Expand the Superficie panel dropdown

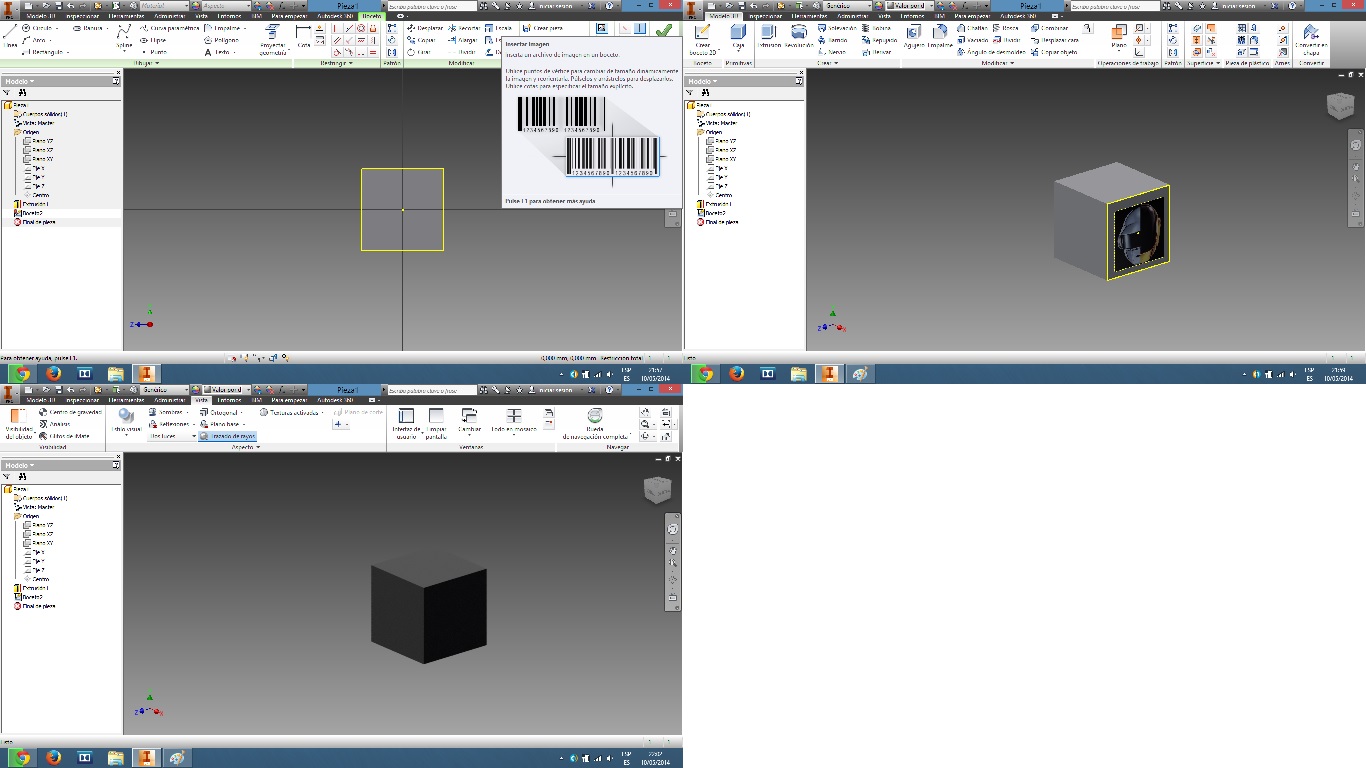[1203, 63]
